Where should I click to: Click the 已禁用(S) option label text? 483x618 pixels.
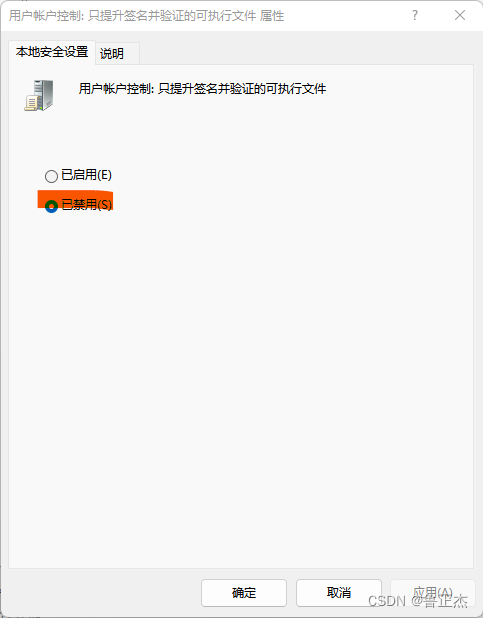87,205
